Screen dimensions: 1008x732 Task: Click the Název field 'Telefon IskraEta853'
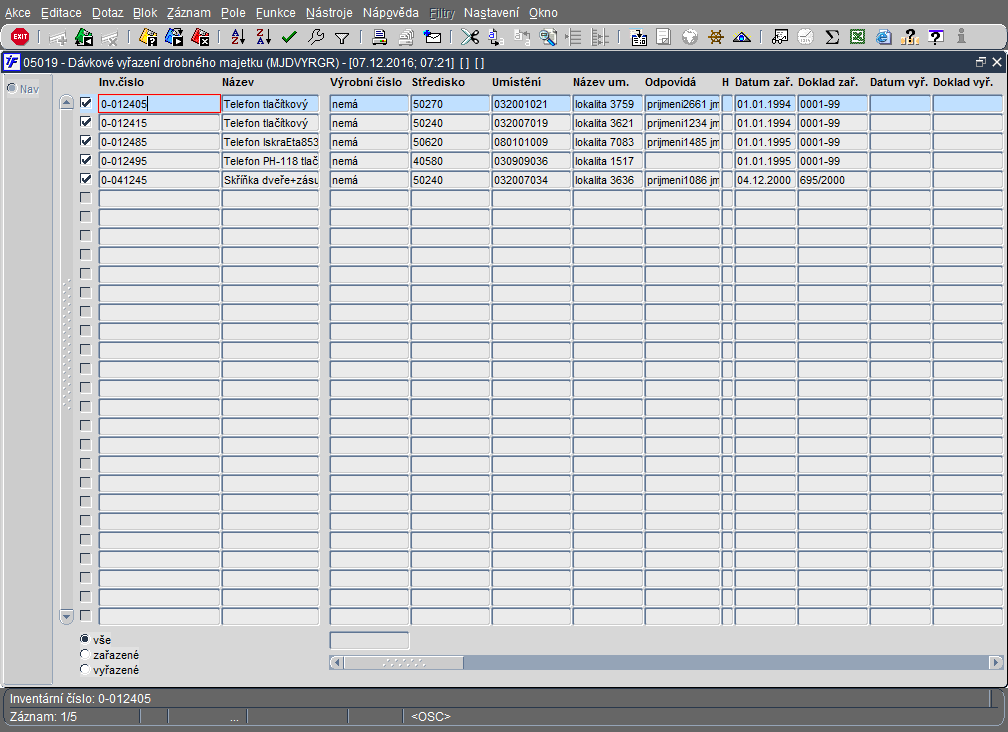[271, 142]
